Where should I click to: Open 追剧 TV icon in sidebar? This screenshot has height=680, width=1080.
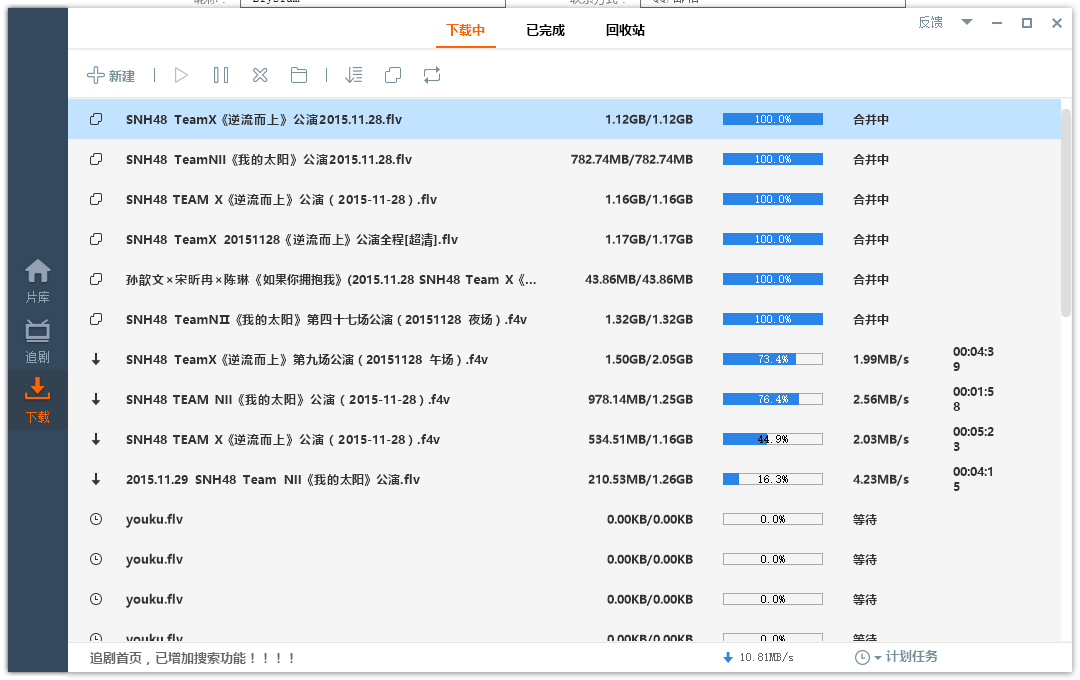pyautogui.click(x=38, y=342)
